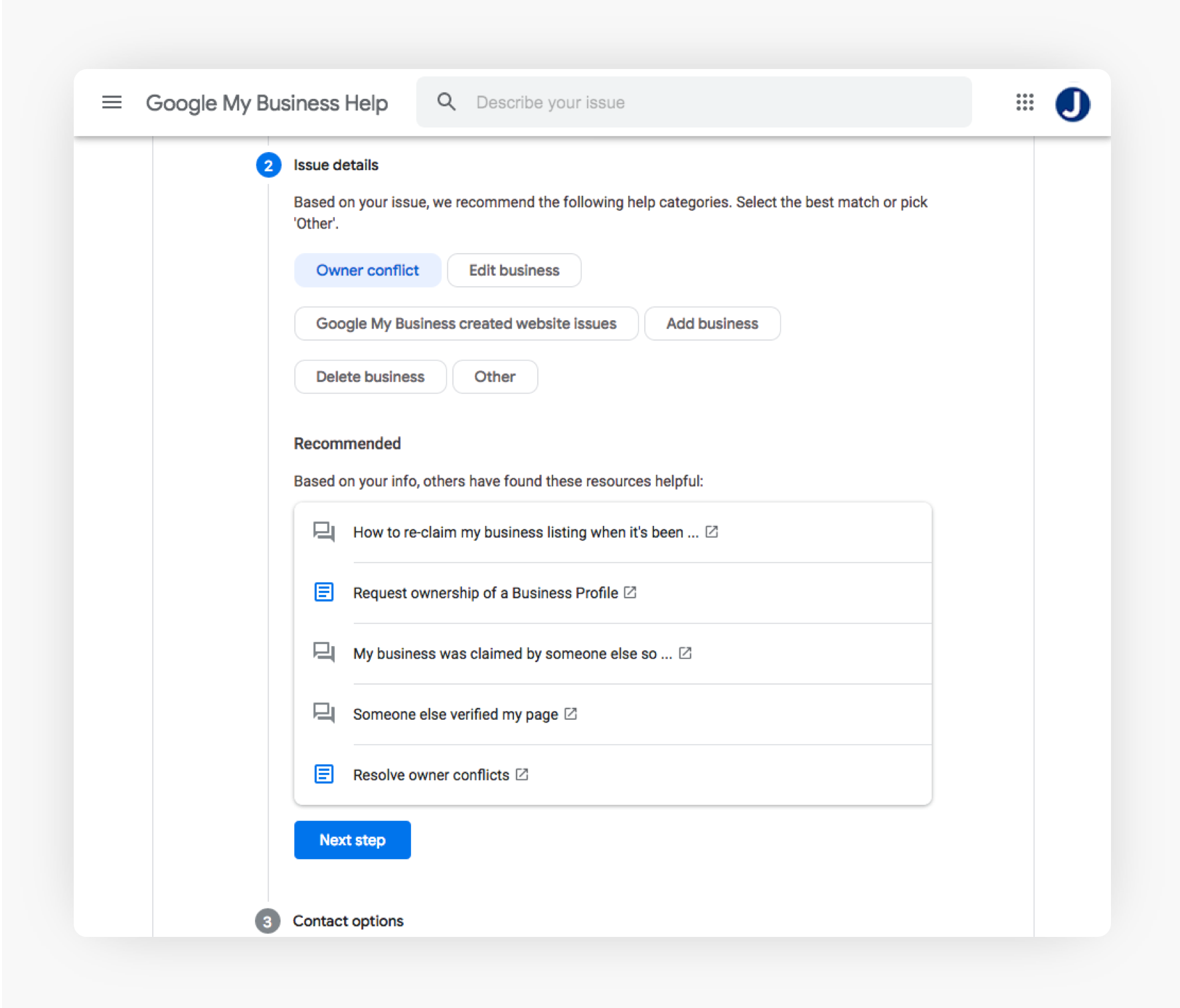Open the account avatar J
Screen dimensions: 1180x1008
point(1072,104)
